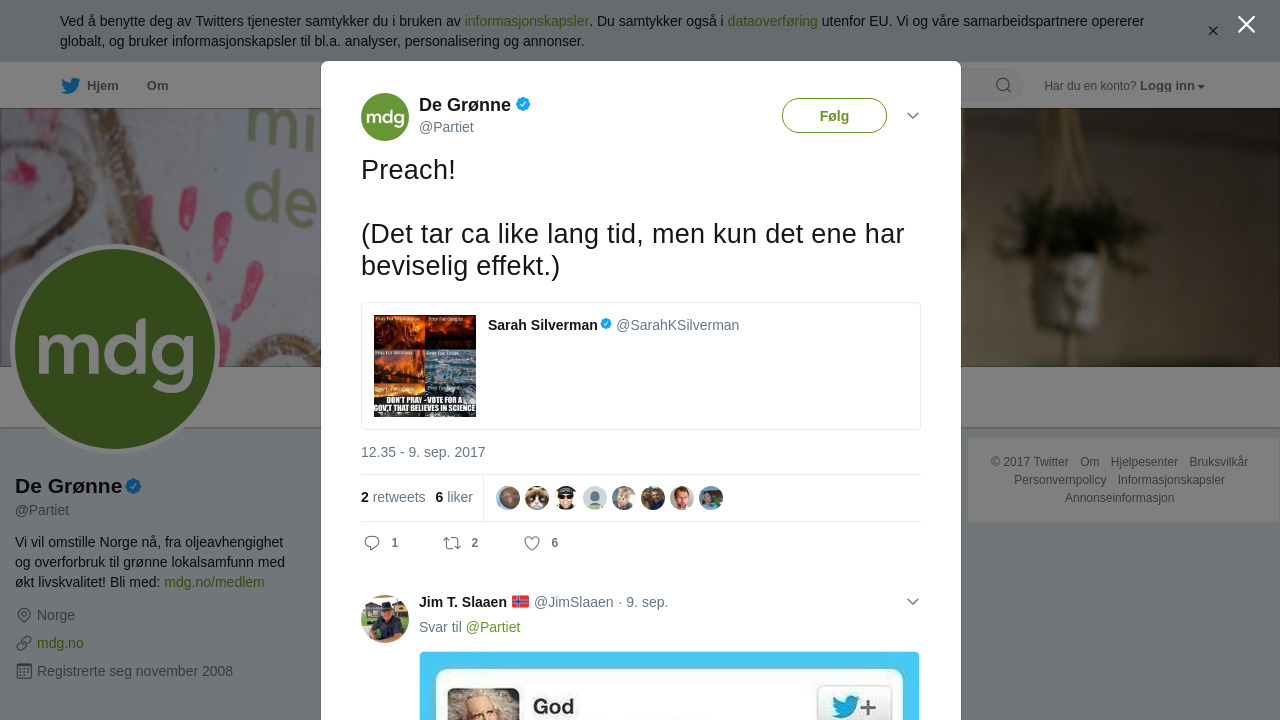The image size is (1280, 720).
Task: View the 2 retweets list
Action: (x=393, y=497)
